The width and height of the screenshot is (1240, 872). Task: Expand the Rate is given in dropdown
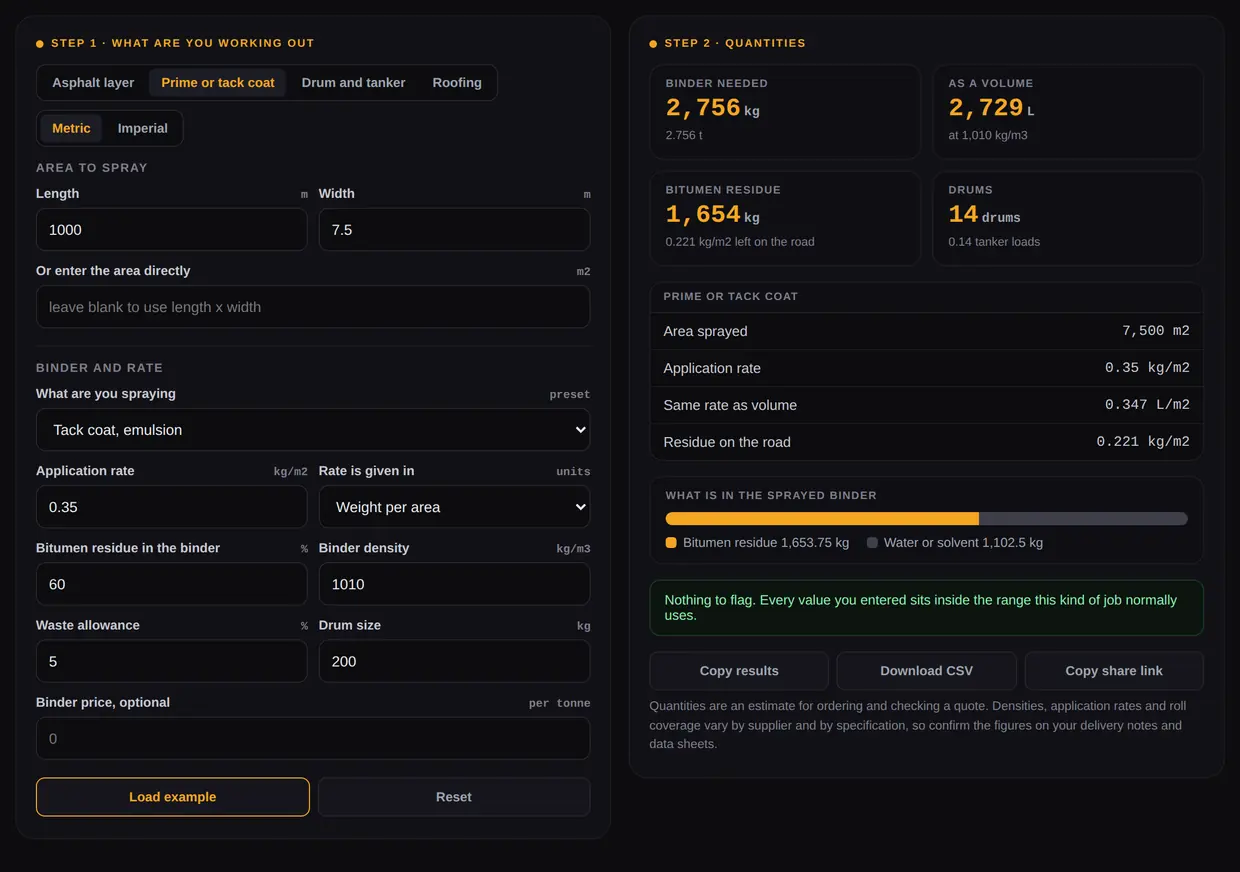[x=454, y=507]
